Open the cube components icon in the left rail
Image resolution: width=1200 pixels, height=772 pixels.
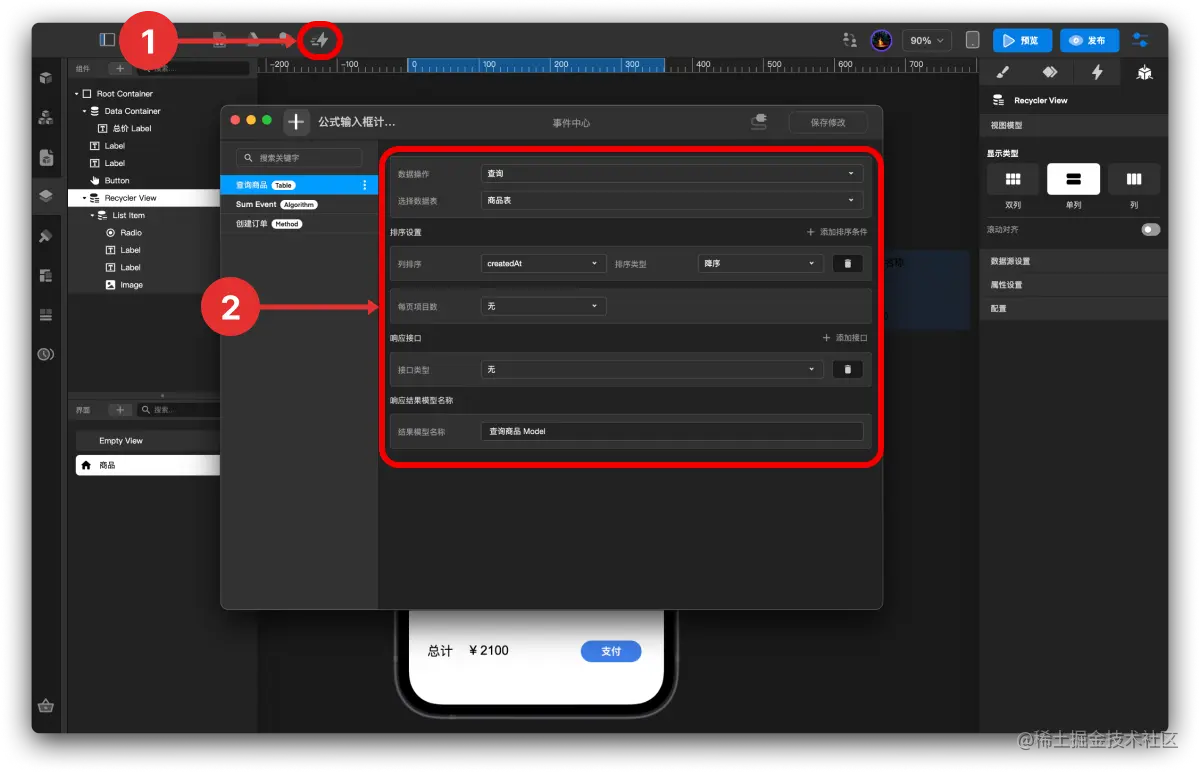tap(45, 78)
